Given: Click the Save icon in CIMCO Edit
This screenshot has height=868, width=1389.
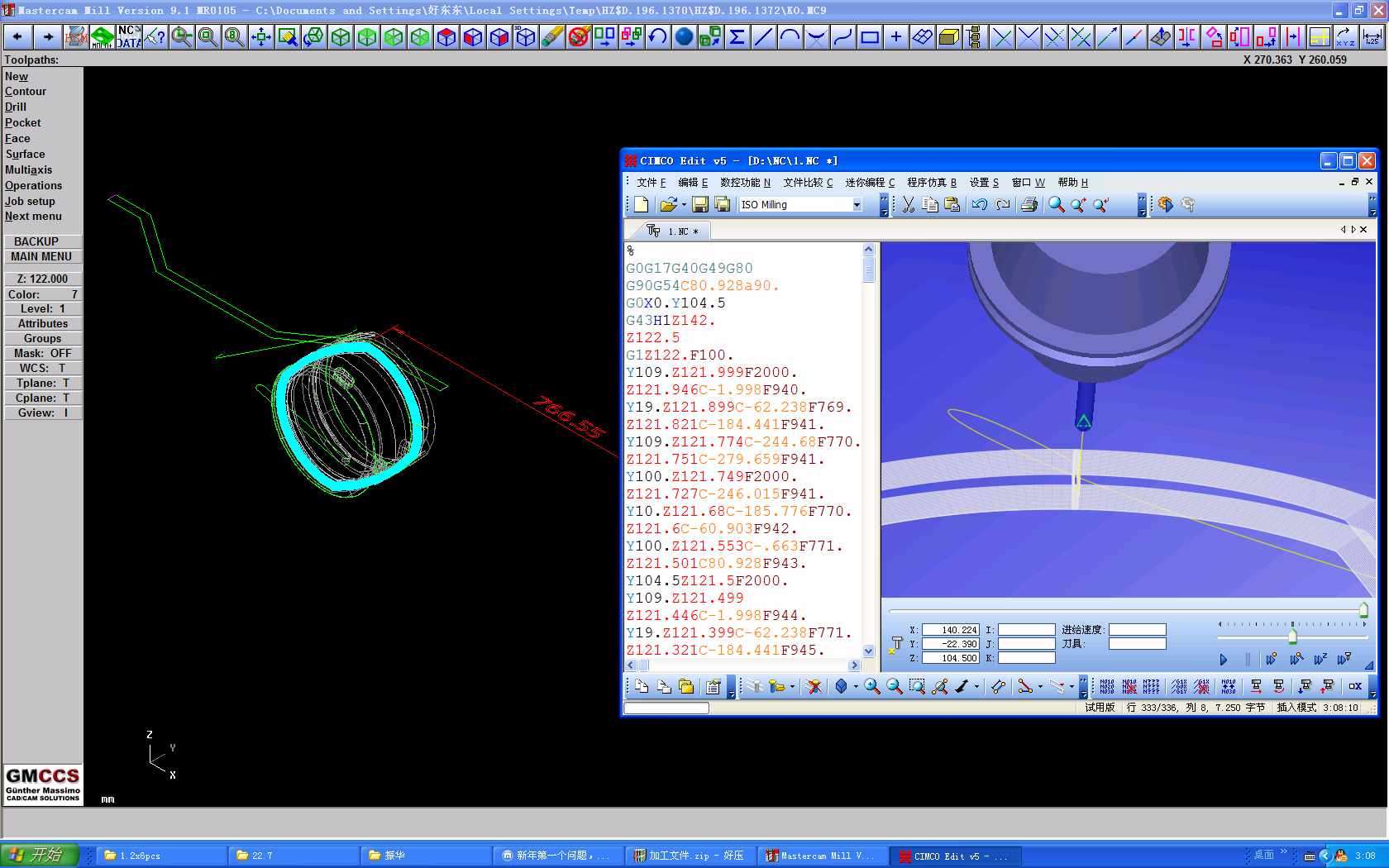Looking at the screenshot, I should (699, 204).
